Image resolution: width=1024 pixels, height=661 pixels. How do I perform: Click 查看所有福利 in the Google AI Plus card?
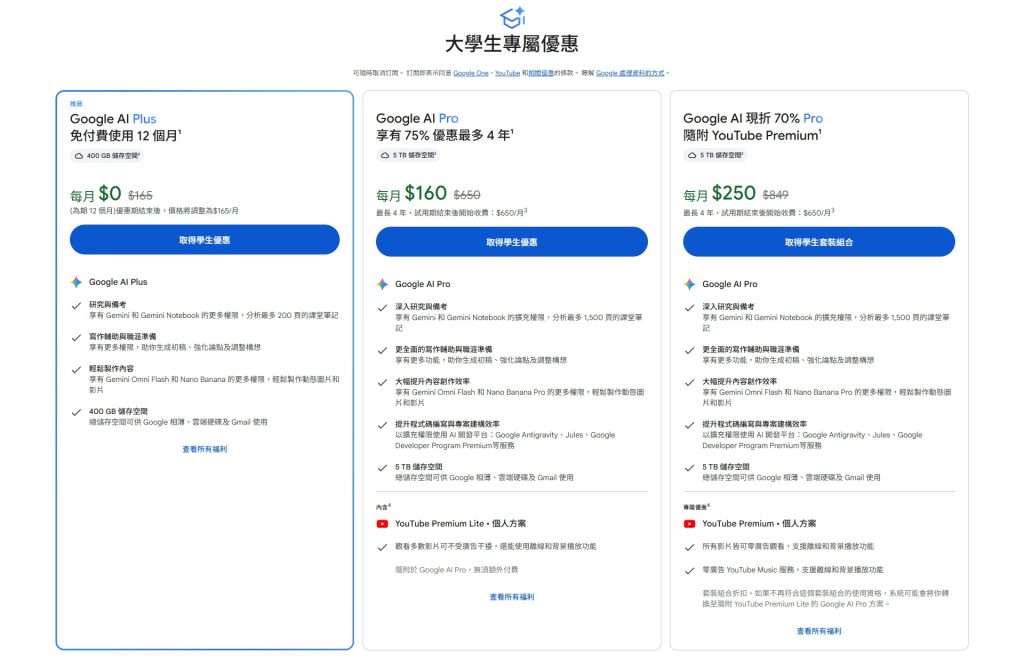[x=205, y=449]
